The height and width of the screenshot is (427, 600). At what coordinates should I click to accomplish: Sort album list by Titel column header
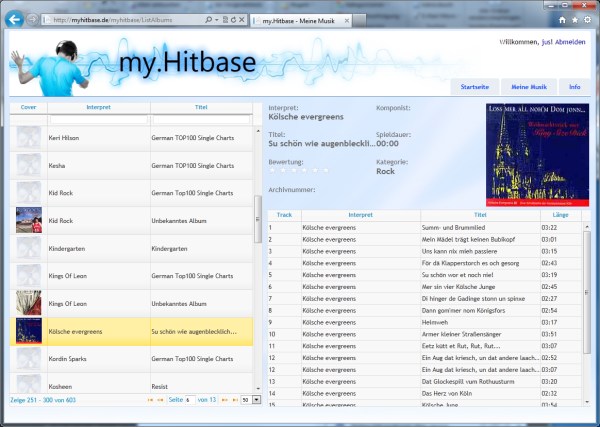click(x=201, y=108)
